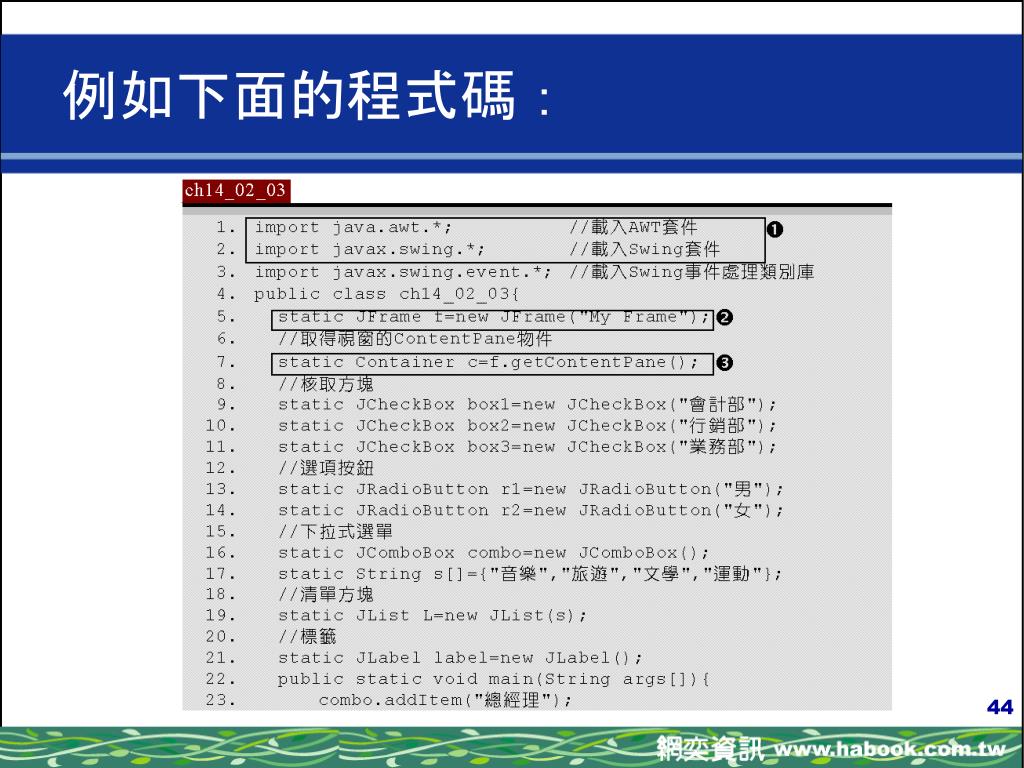Image resolution: width=1024 pixels, height=768 pixels.
Task: Click the r2 JRadioButton("女") line
Action: coord(530,511)
